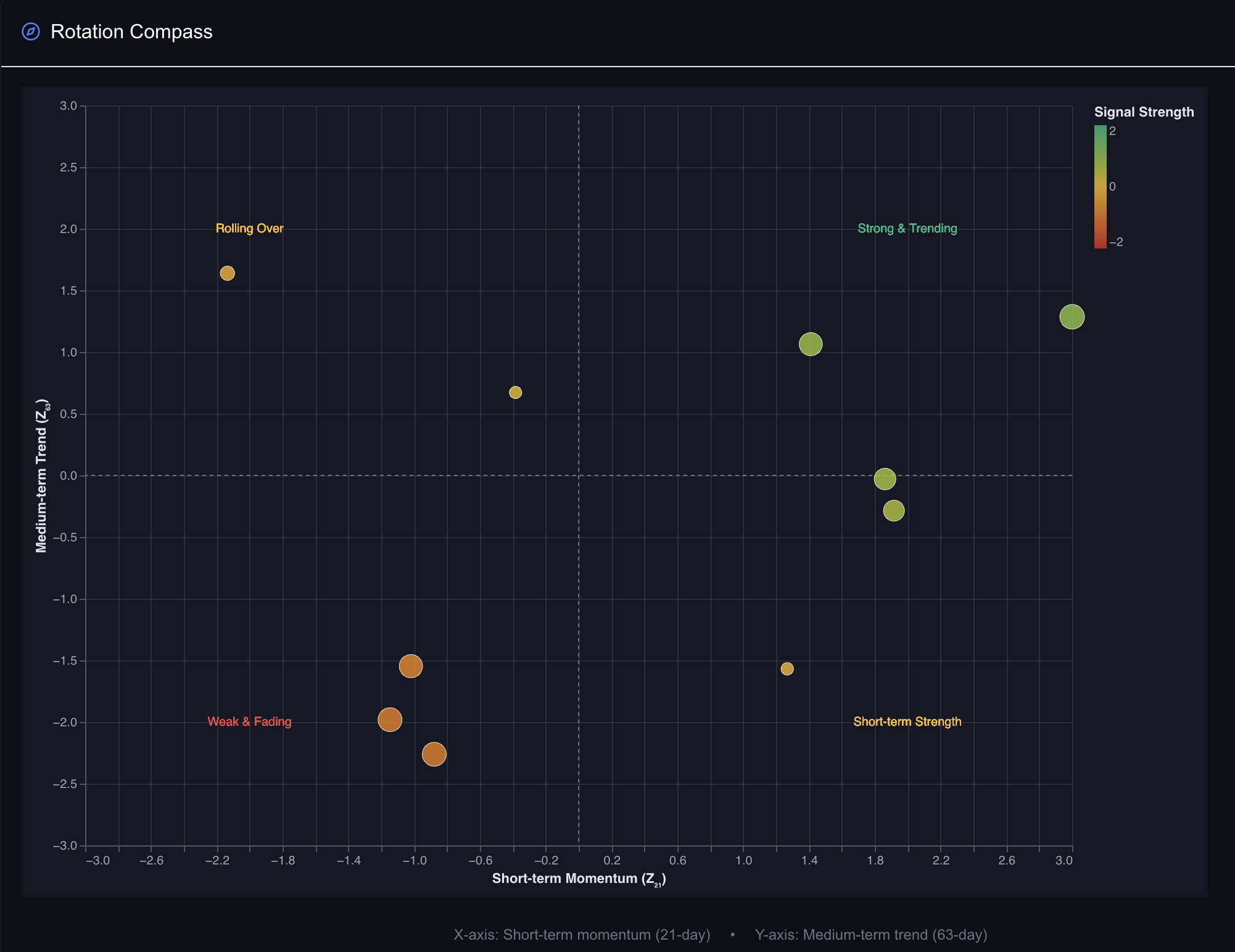The width and height of the screenshot is (1235, 952).
Task: Click the Rolling Over quadrant label
Action: pyautogui.click(x=250, y=228)
